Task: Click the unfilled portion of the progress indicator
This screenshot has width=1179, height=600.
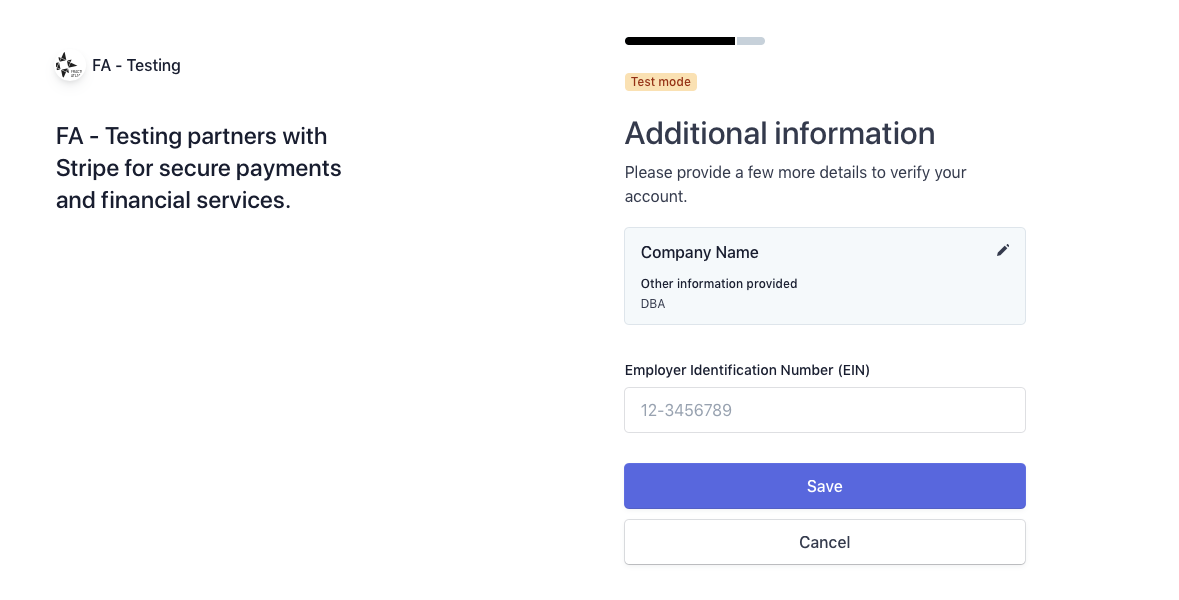Action: point(750,41)
